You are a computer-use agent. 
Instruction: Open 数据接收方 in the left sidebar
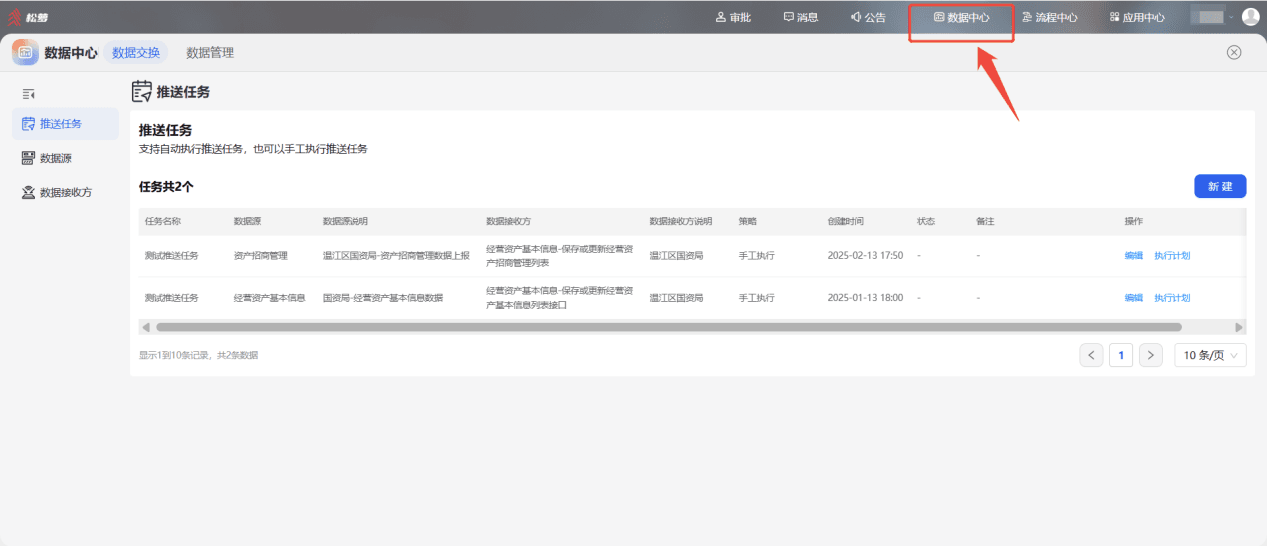pyautogui.click(x=65, y=192)
